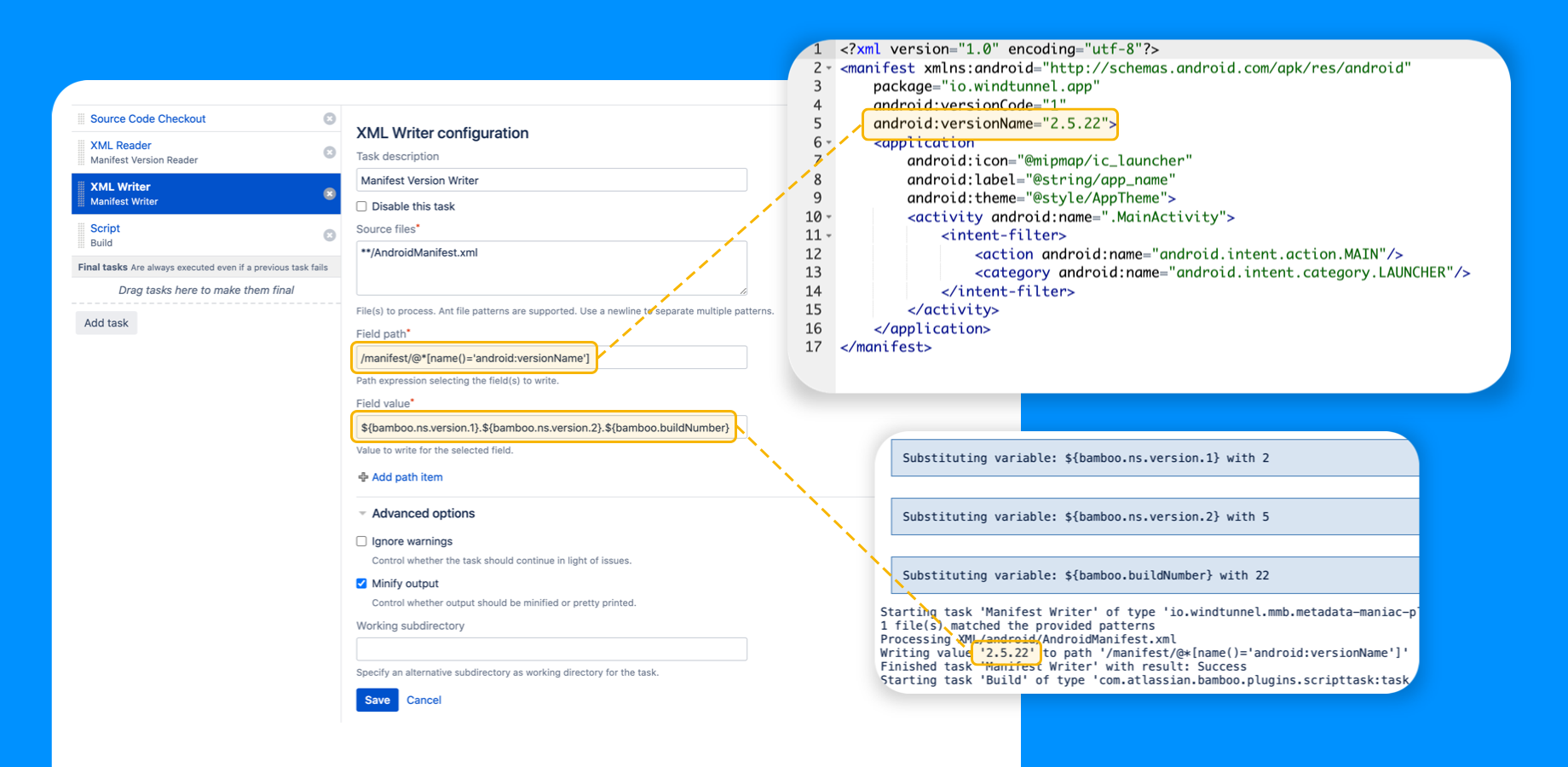Click Add path item link
Image resolution: width=1568 pixels, height=767 pixels.
[407, 477]
